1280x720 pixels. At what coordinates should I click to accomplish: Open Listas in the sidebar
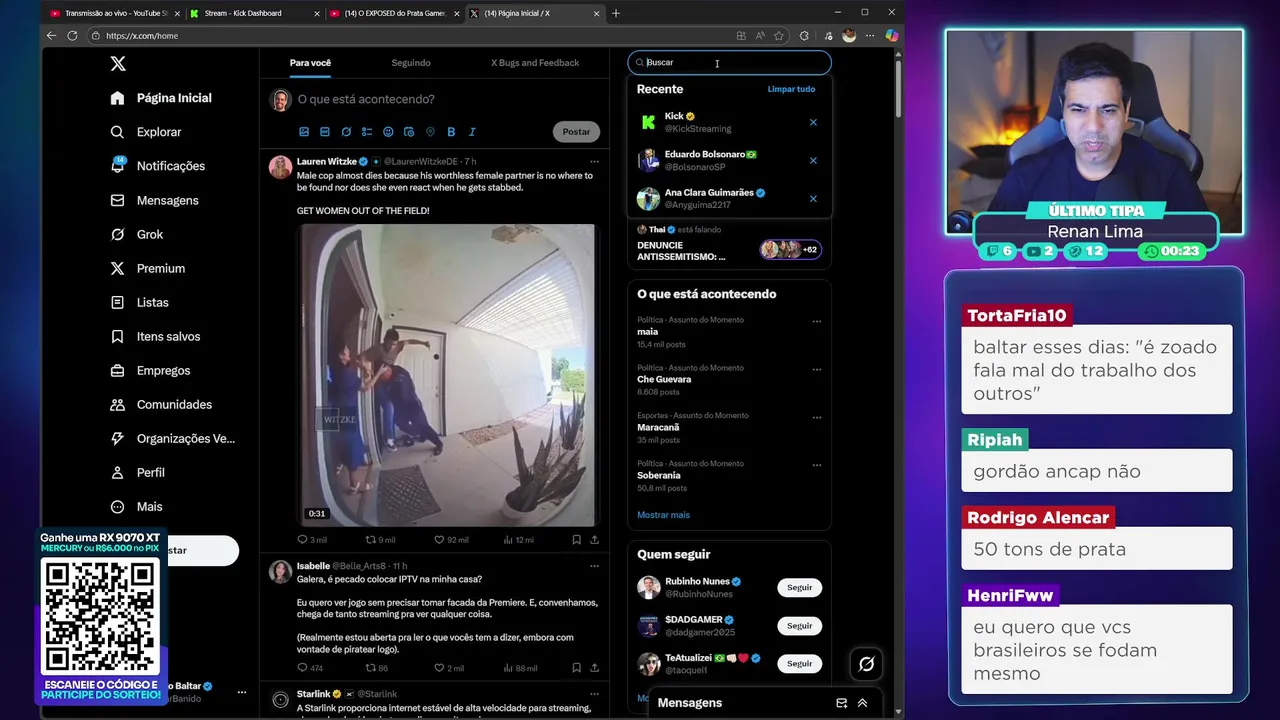tap(139, 302)
